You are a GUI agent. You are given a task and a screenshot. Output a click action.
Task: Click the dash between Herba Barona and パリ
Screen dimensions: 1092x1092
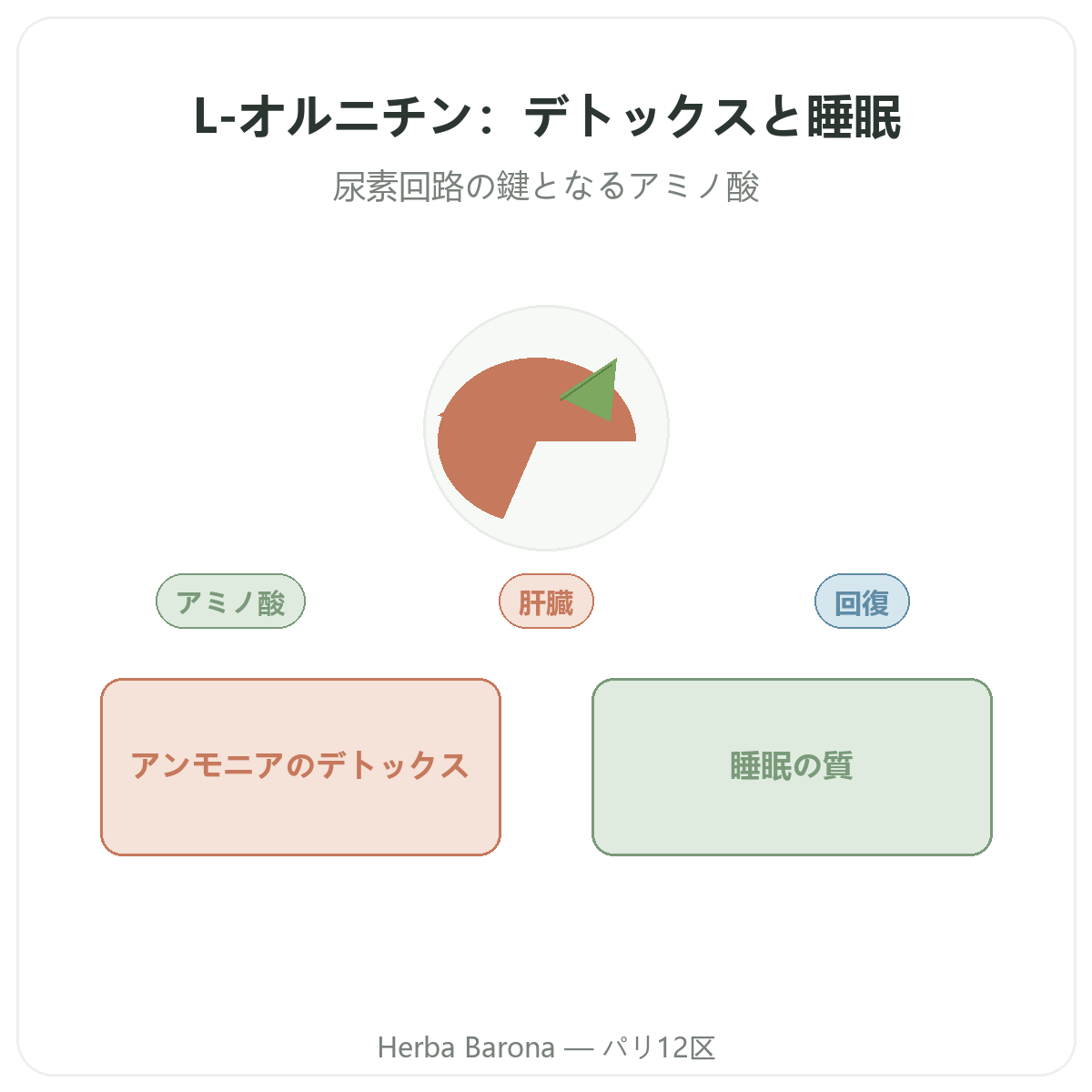pyautogui.click(x=579, y=1048)
